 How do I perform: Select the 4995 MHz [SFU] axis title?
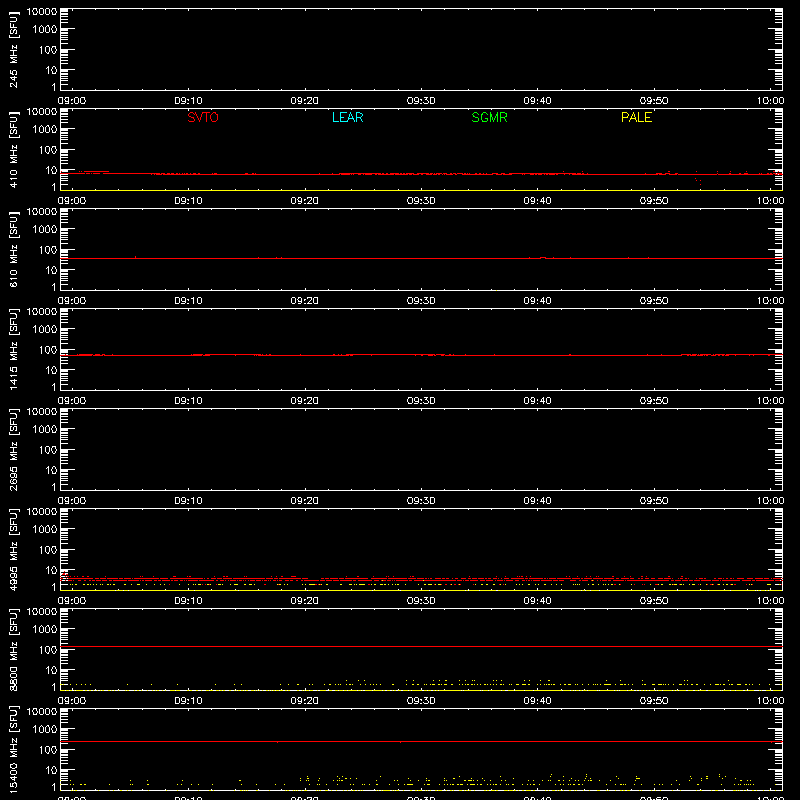[x=13, y=549]
